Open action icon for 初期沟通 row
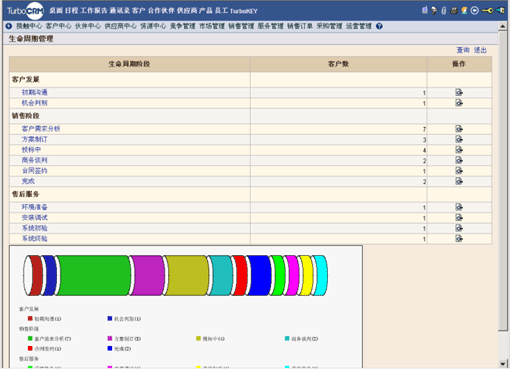The image size is (510, 369). click(x=459, y=92)
